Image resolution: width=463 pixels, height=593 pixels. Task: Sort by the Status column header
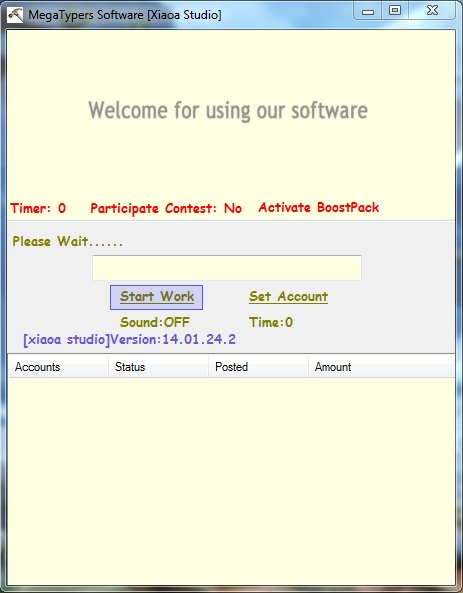click(x=158, y=367)
